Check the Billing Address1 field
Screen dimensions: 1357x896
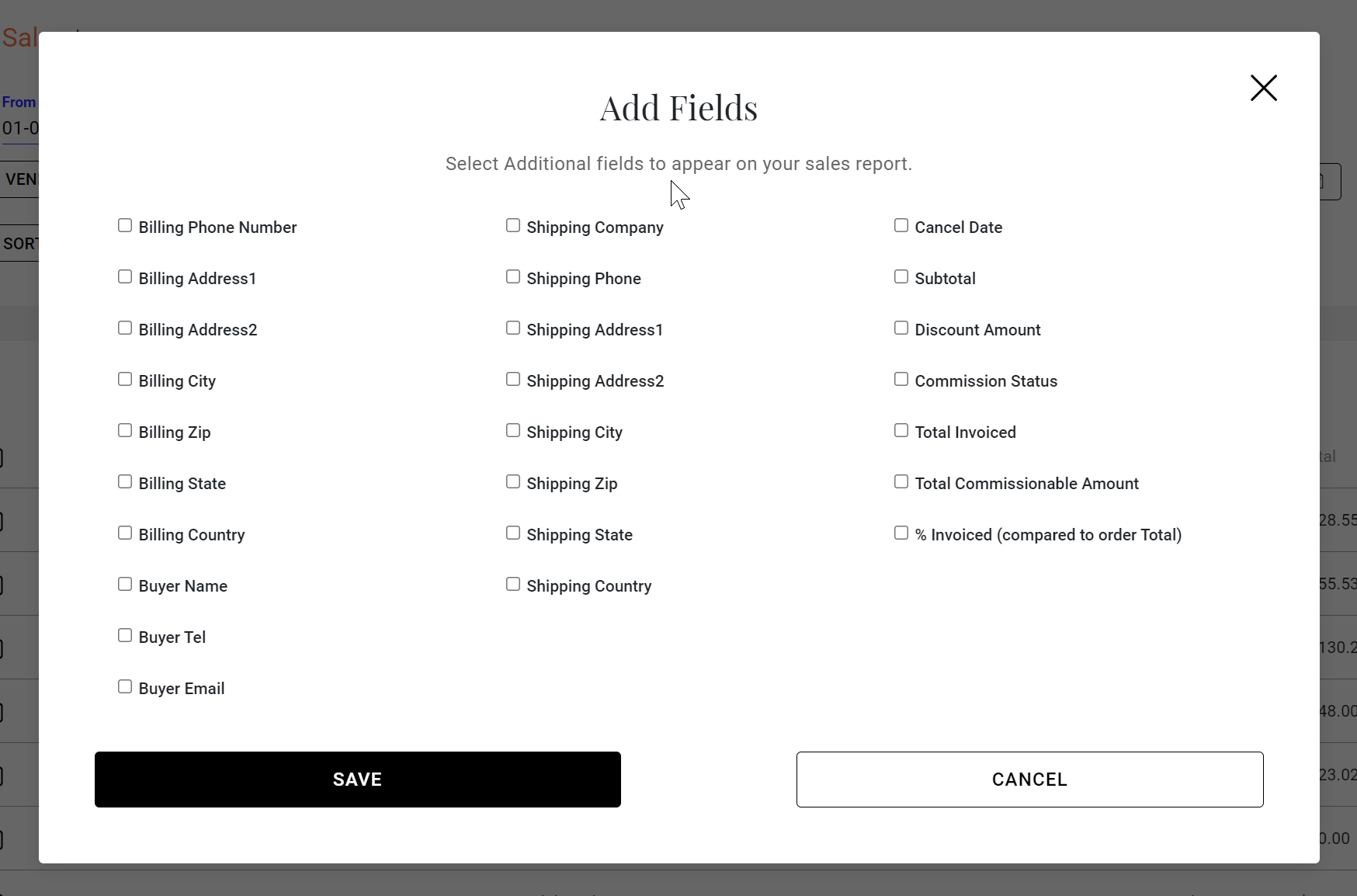point(125,277)
